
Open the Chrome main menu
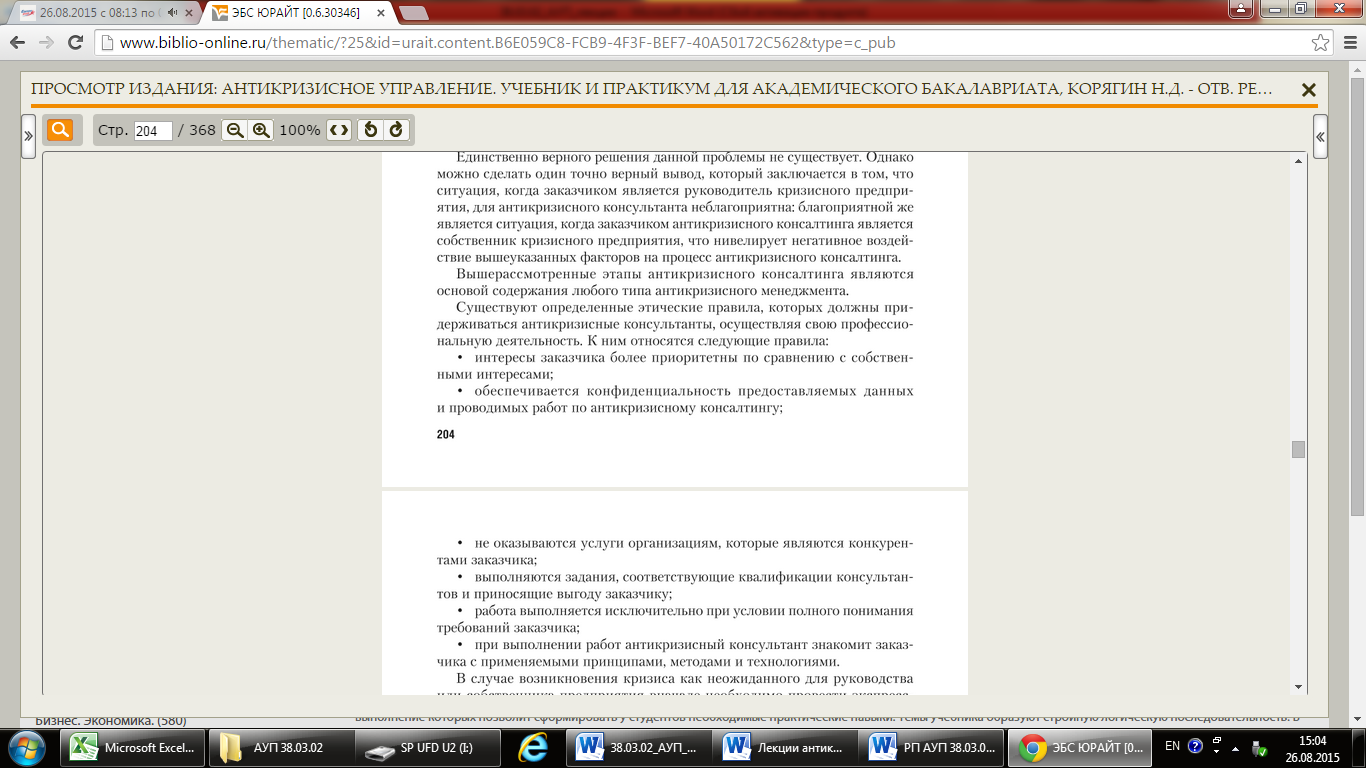tap(1348, 43)
